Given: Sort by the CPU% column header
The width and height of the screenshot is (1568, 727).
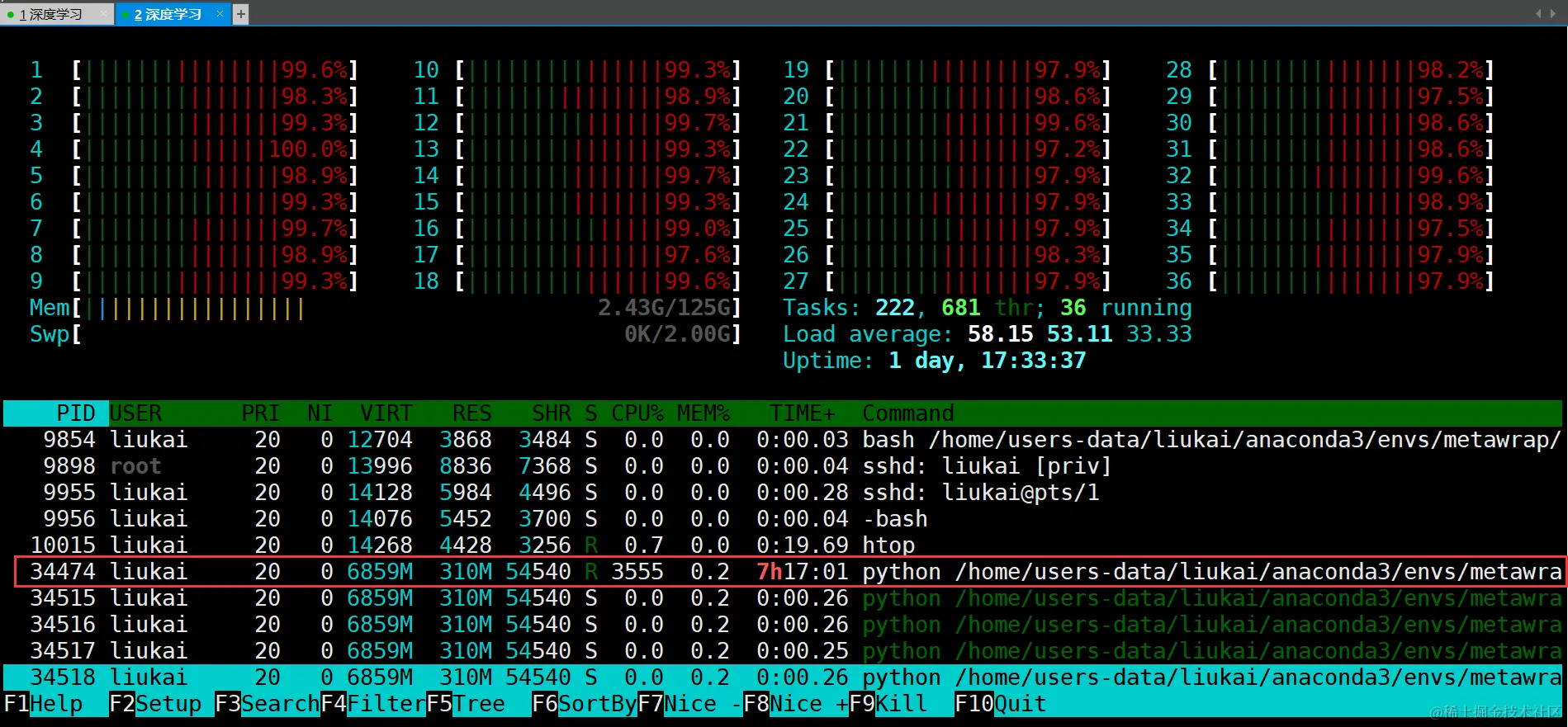Looking at the screenshot, I should point(637,413).
